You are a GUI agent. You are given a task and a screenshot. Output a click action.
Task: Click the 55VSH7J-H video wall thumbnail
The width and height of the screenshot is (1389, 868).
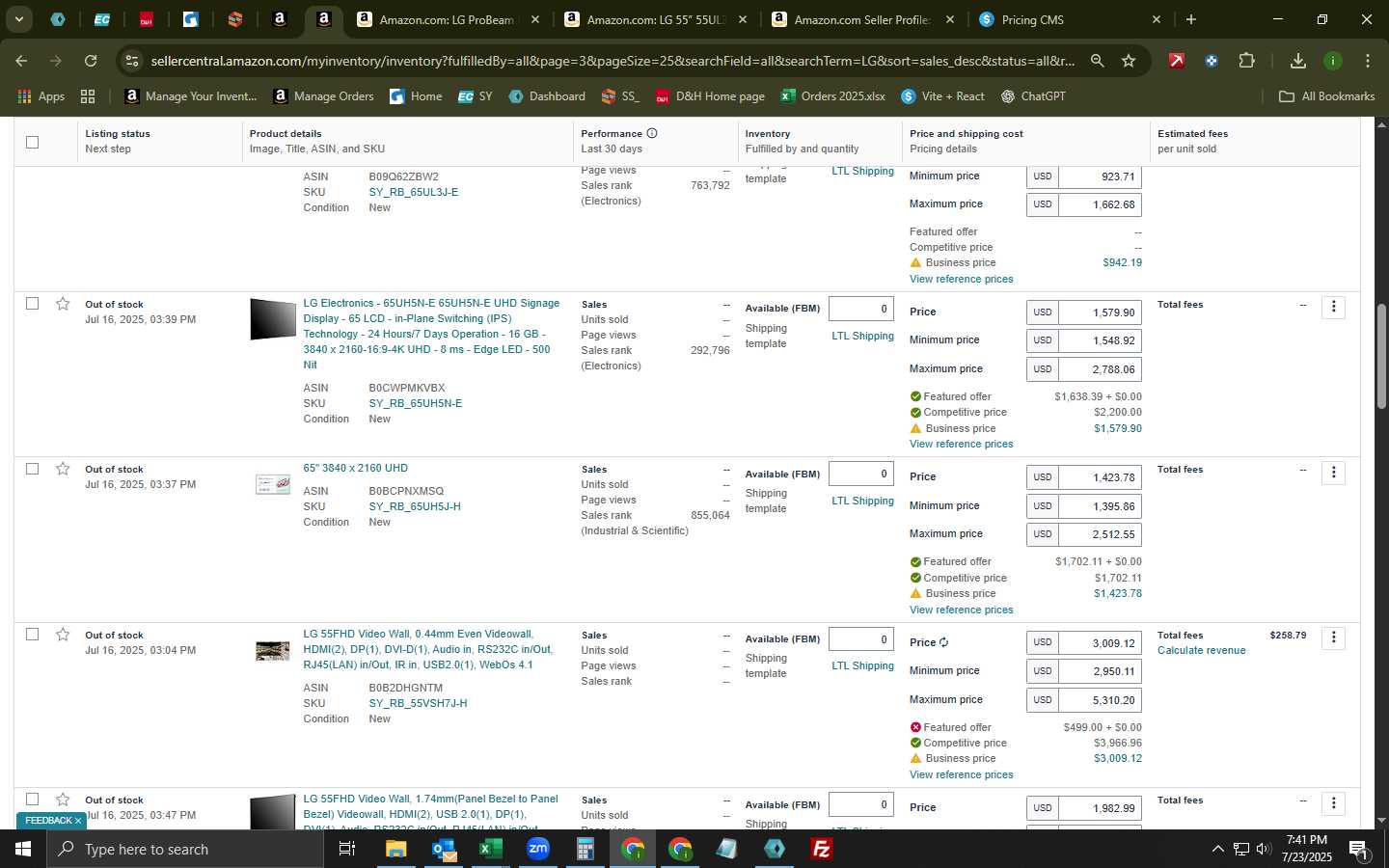273,651
